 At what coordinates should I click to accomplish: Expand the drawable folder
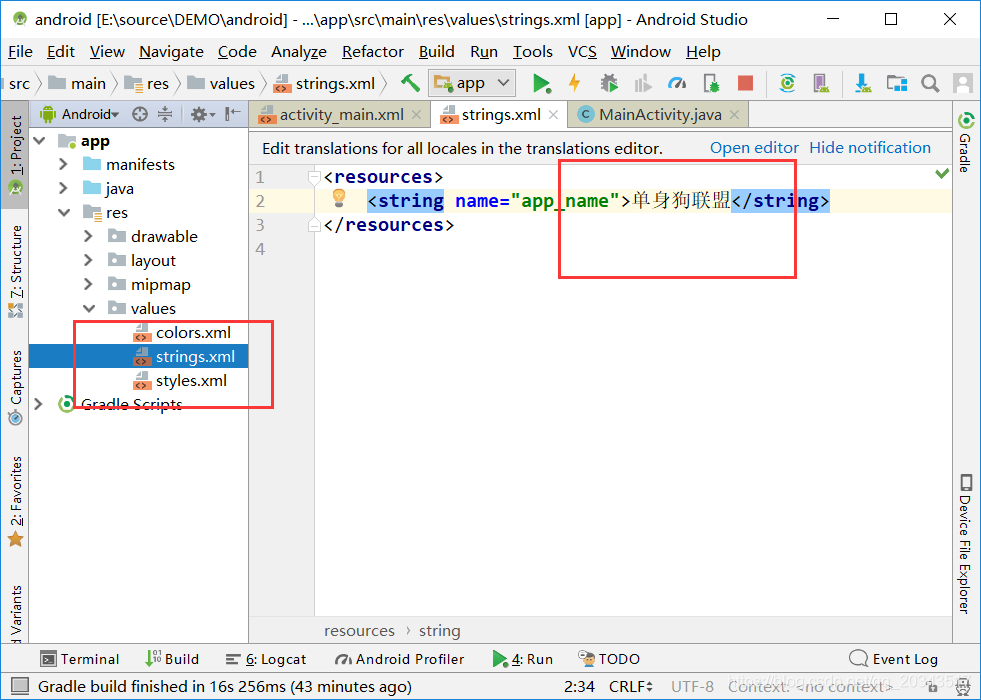(x=88, y=236)
